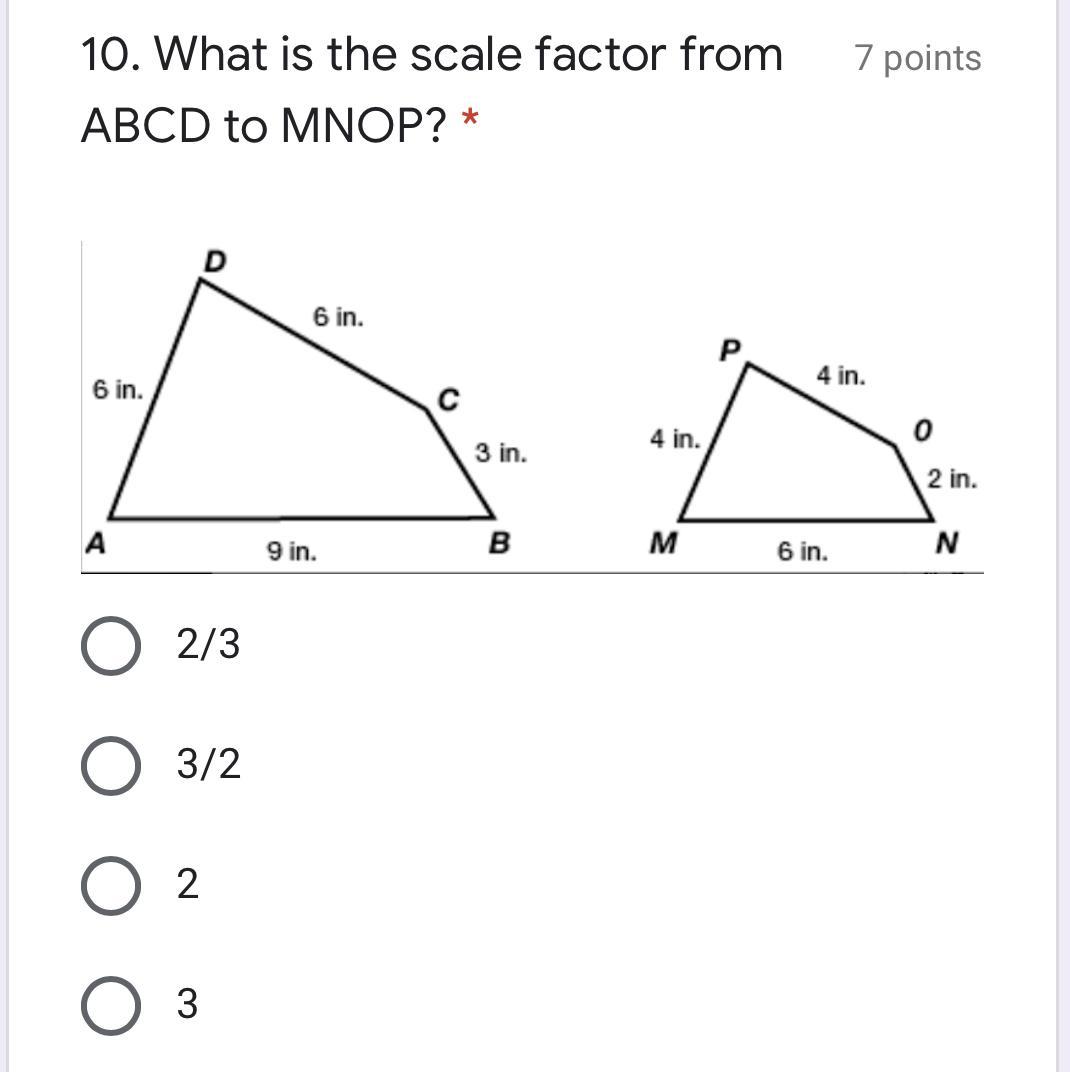
Task: Click the "2 in." label beside side ON
Action: tap(951, 479)
